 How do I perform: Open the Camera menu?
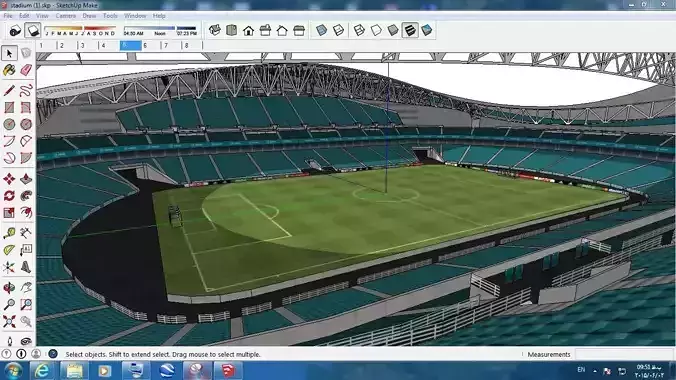click(66, 16)
